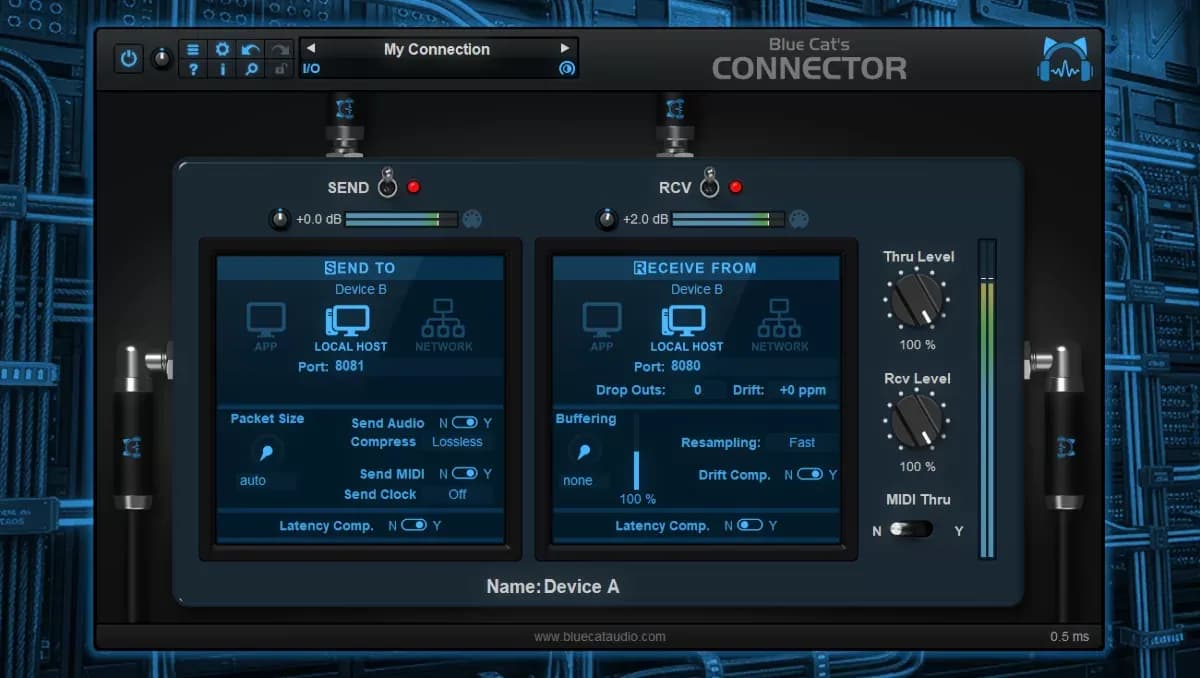Click the I/O label in preset bar
The image size is (1200, 678).
point(312,68)
